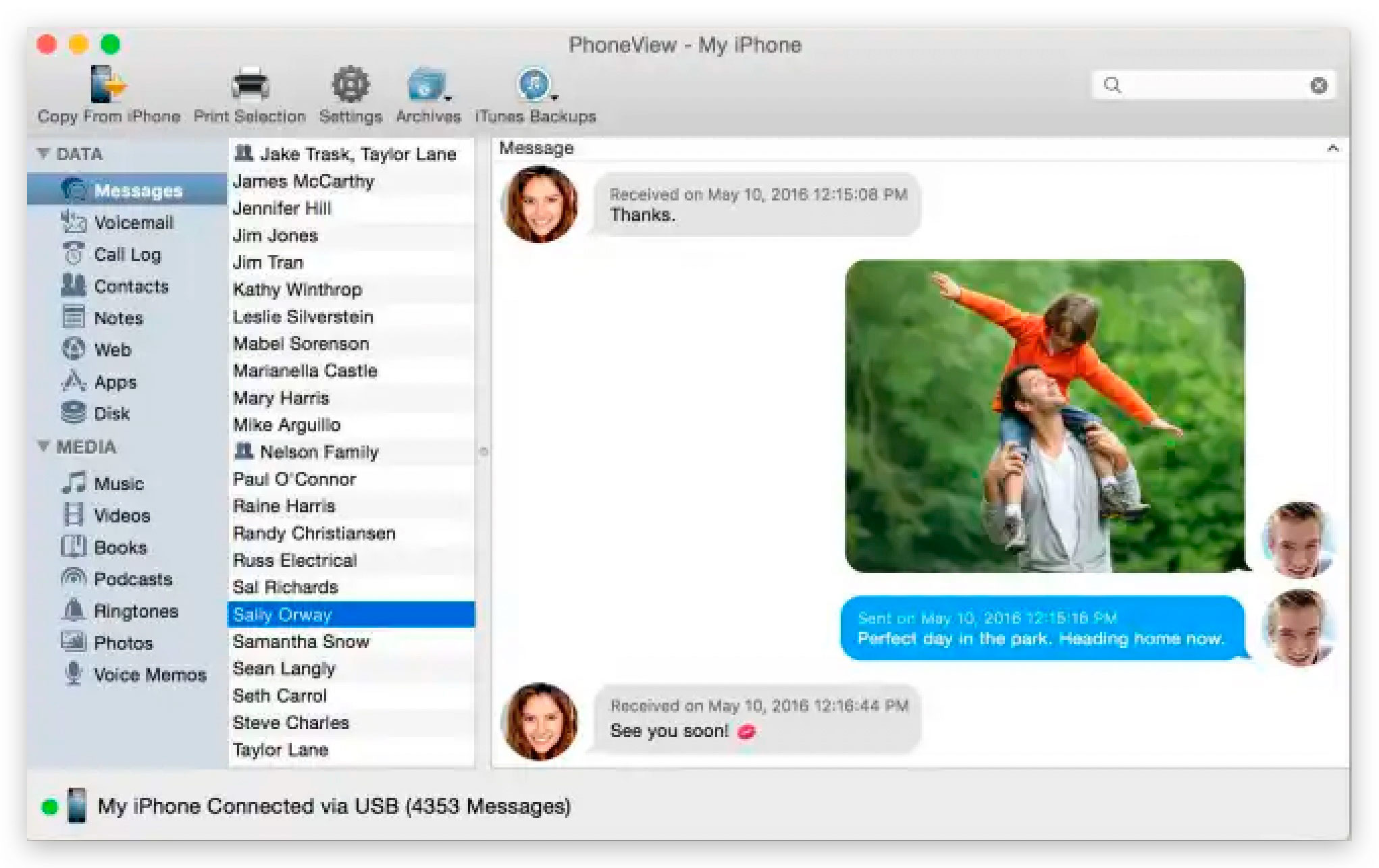Click the green connection status dot

pos(49,807)
